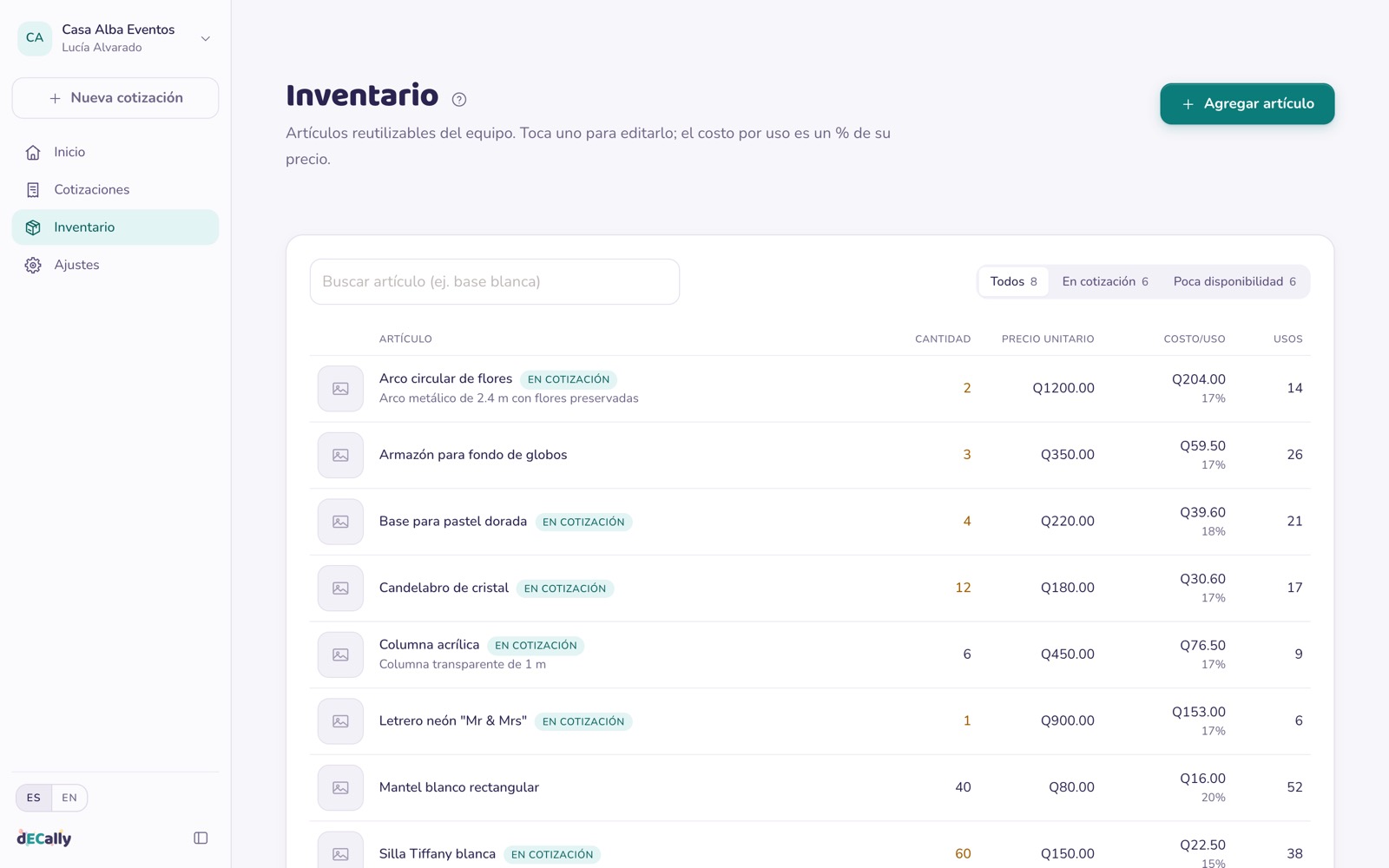Sort by the CANTIDAD column header
The image size is (1389, 868).
click(x=943, y=339)
